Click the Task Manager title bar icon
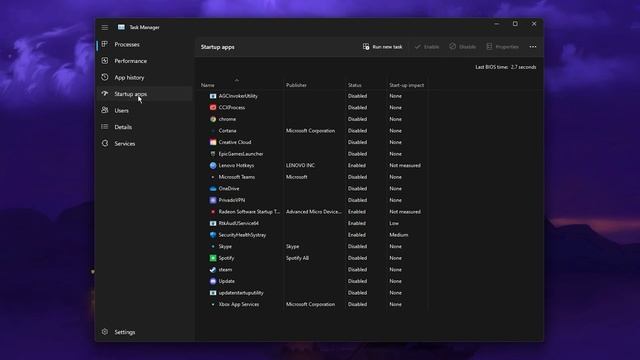Image resolution: width=640 pixels, height=360 pixels. pos(121,27)
